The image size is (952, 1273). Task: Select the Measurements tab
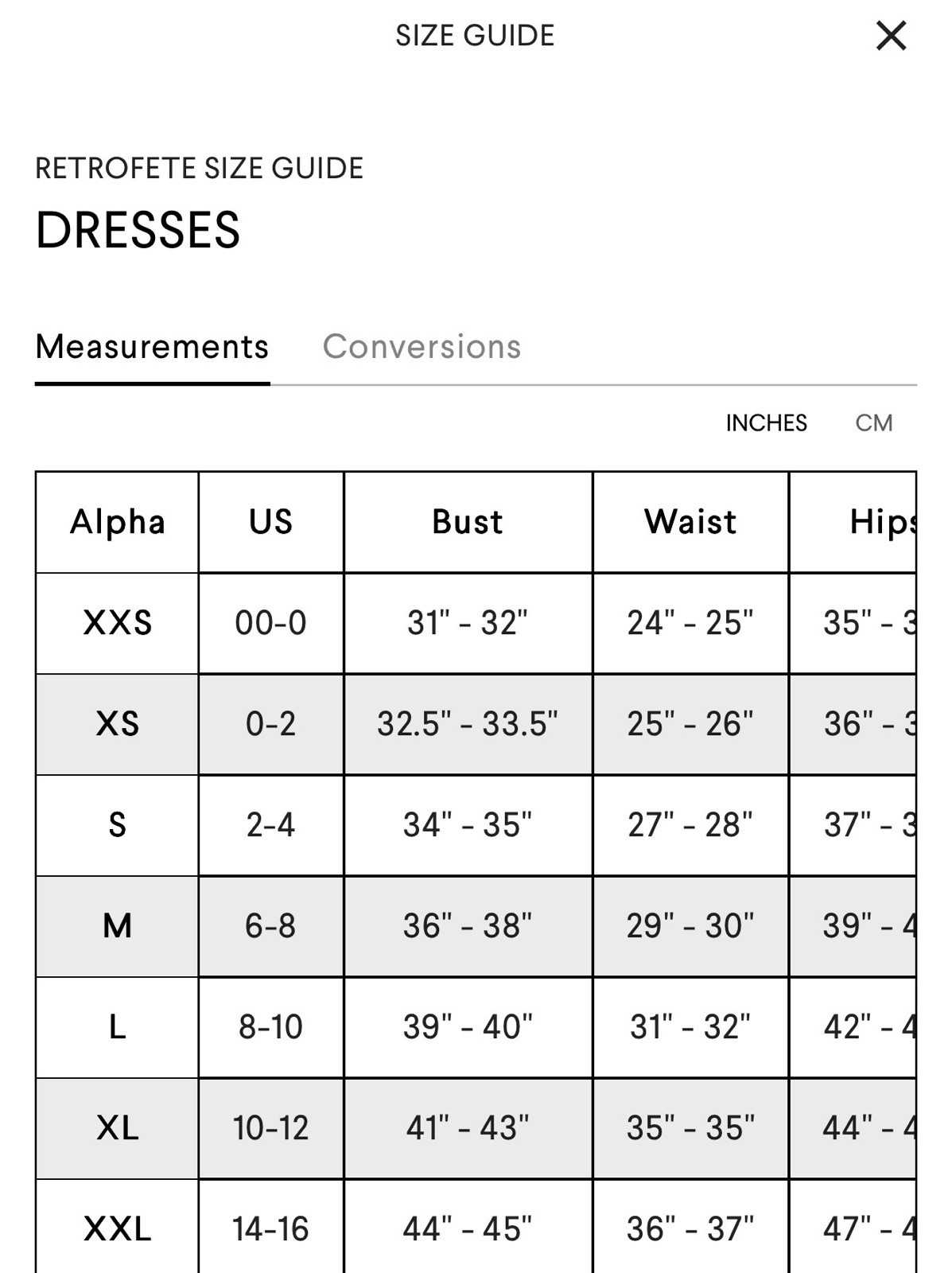[152, 347]
